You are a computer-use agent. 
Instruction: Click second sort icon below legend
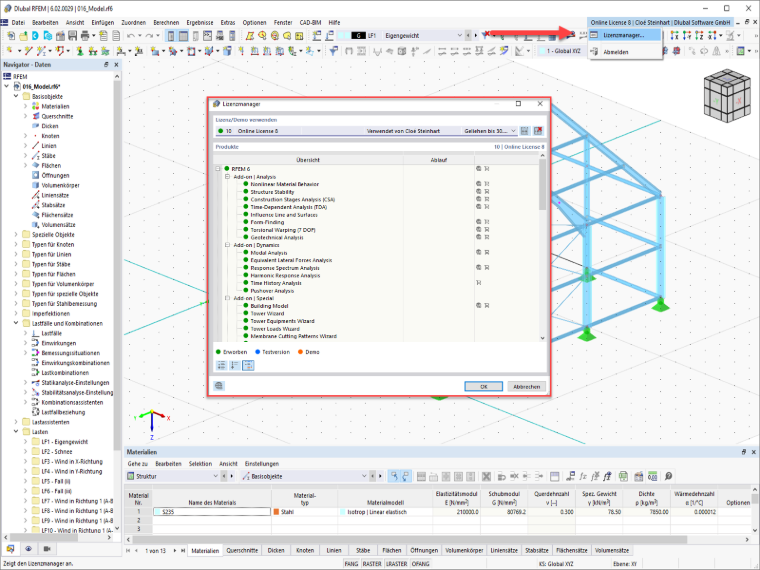(x=235, y=365)
